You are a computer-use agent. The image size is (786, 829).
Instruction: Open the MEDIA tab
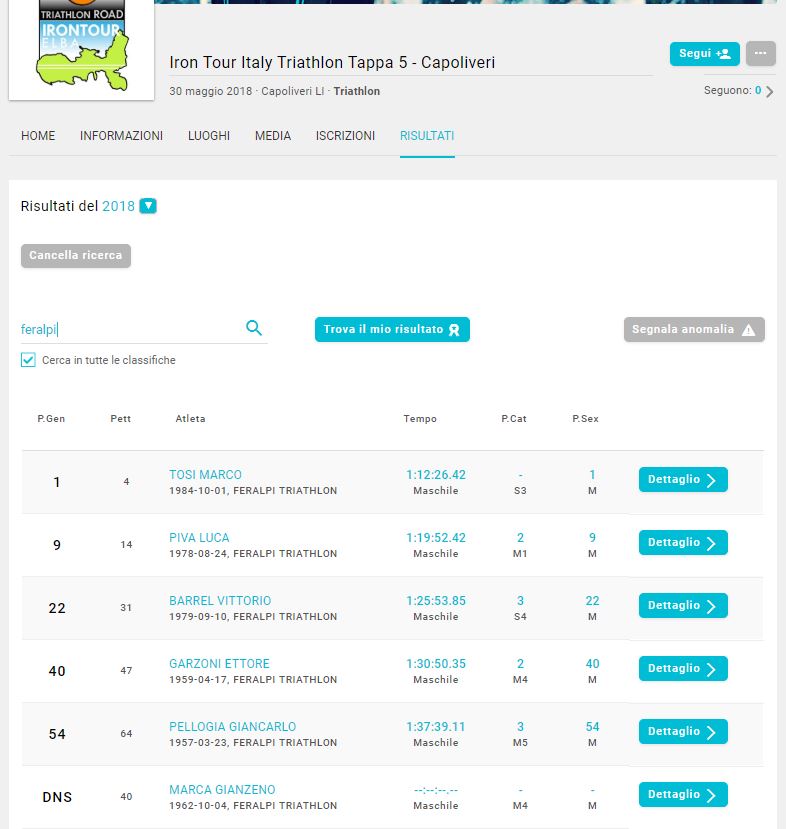tap(273, 136)
